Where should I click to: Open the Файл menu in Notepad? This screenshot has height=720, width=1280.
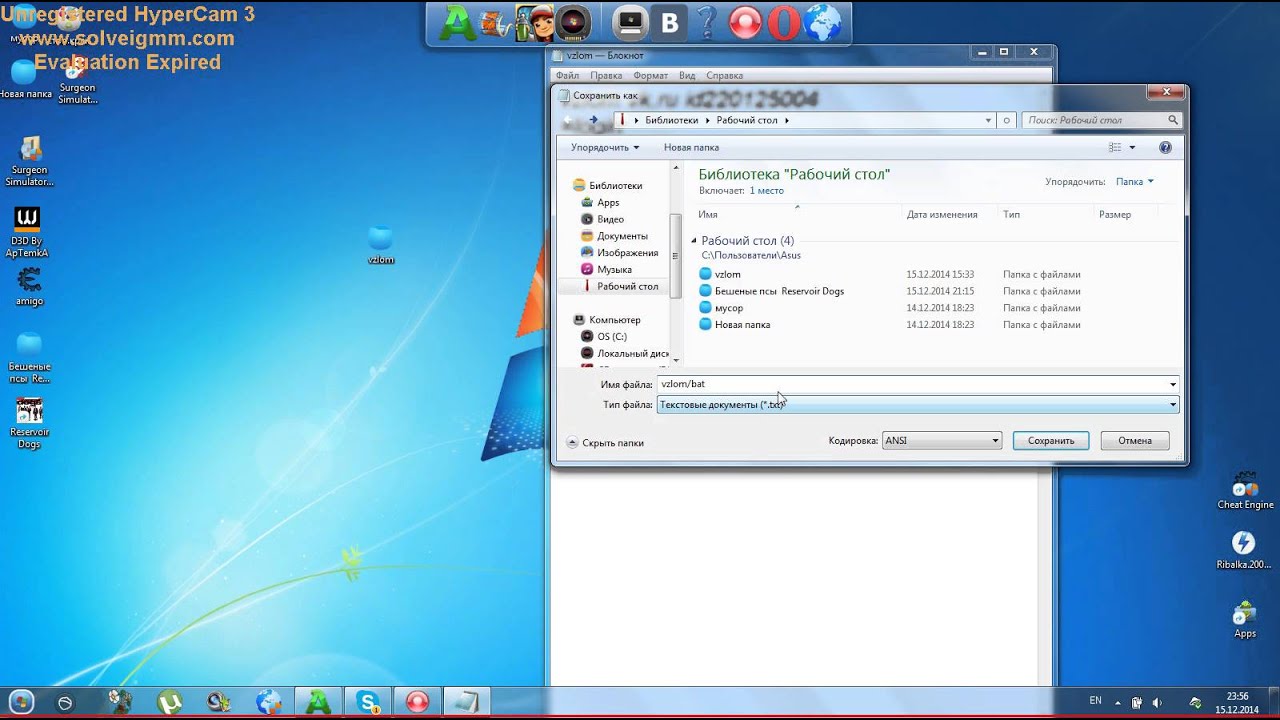point(567,75)
